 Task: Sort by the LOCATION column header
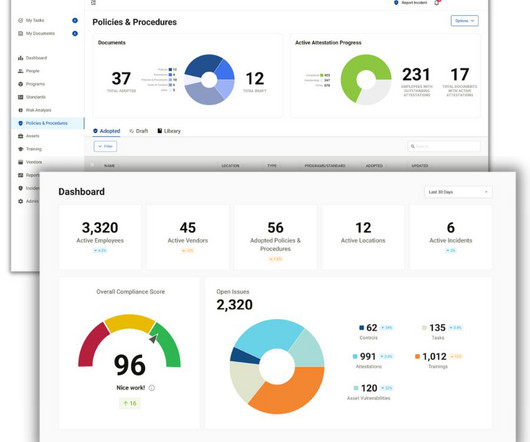point(230,166)
